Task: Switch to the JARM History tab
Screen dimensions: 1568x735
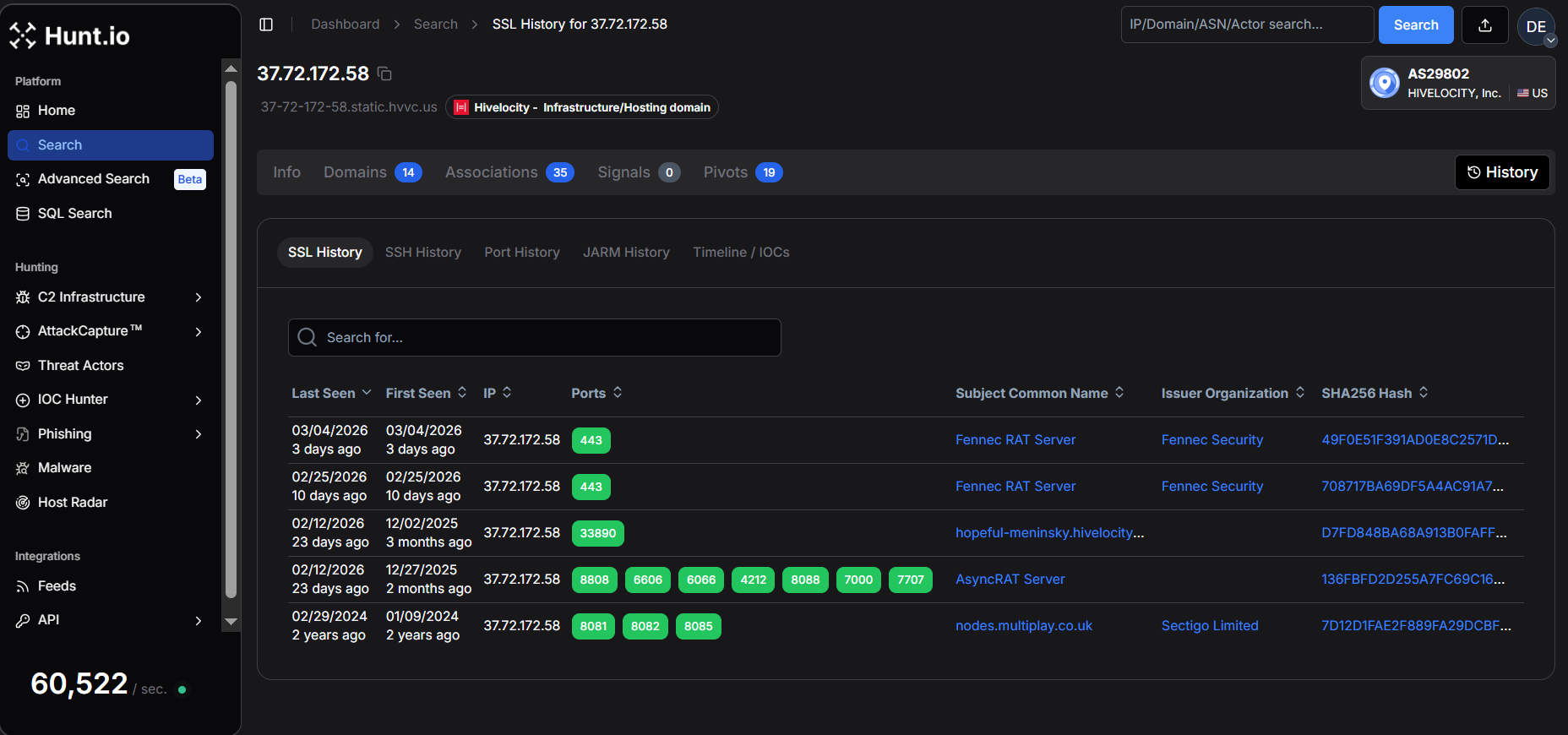Action: (626, 252)
